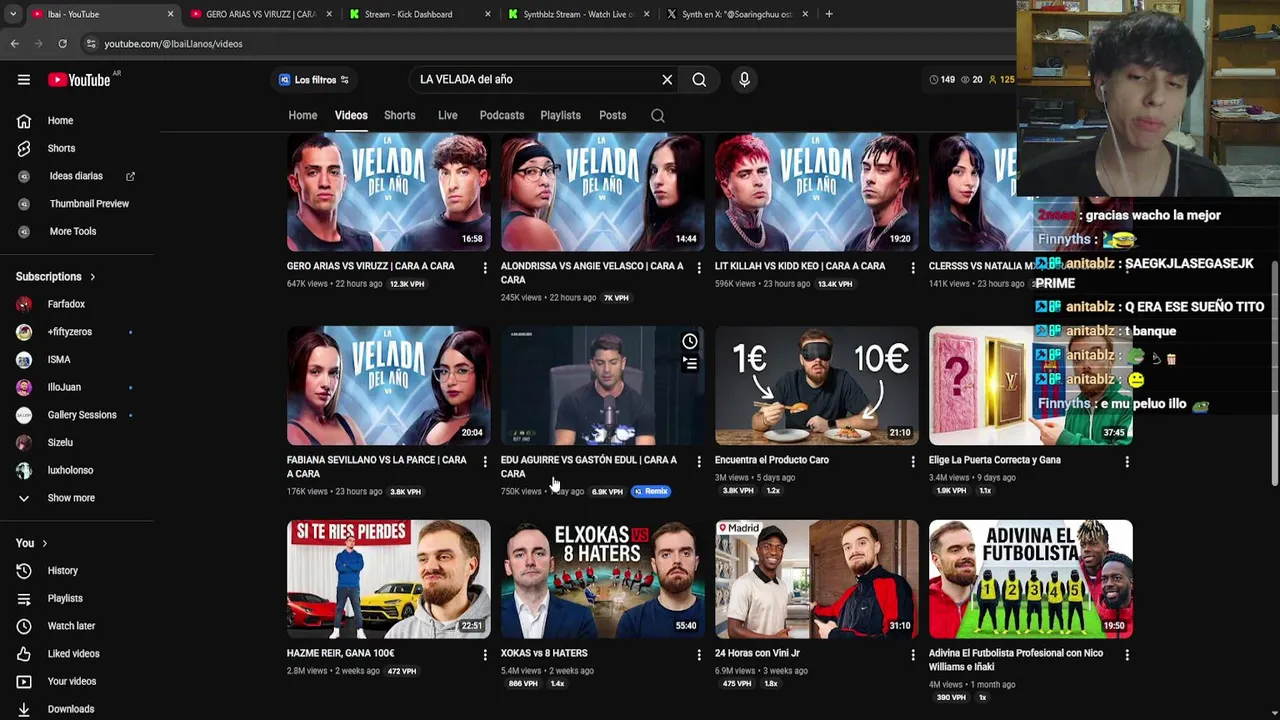Click the channel search magnifier icon

[x=658, y=115]
